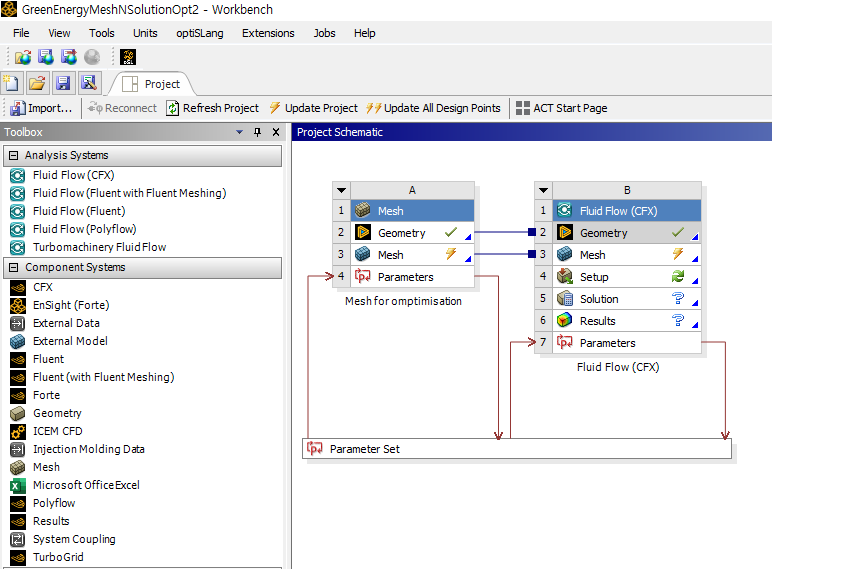
Task: Select the Geometry cell in system A
Action: point(412,233)
